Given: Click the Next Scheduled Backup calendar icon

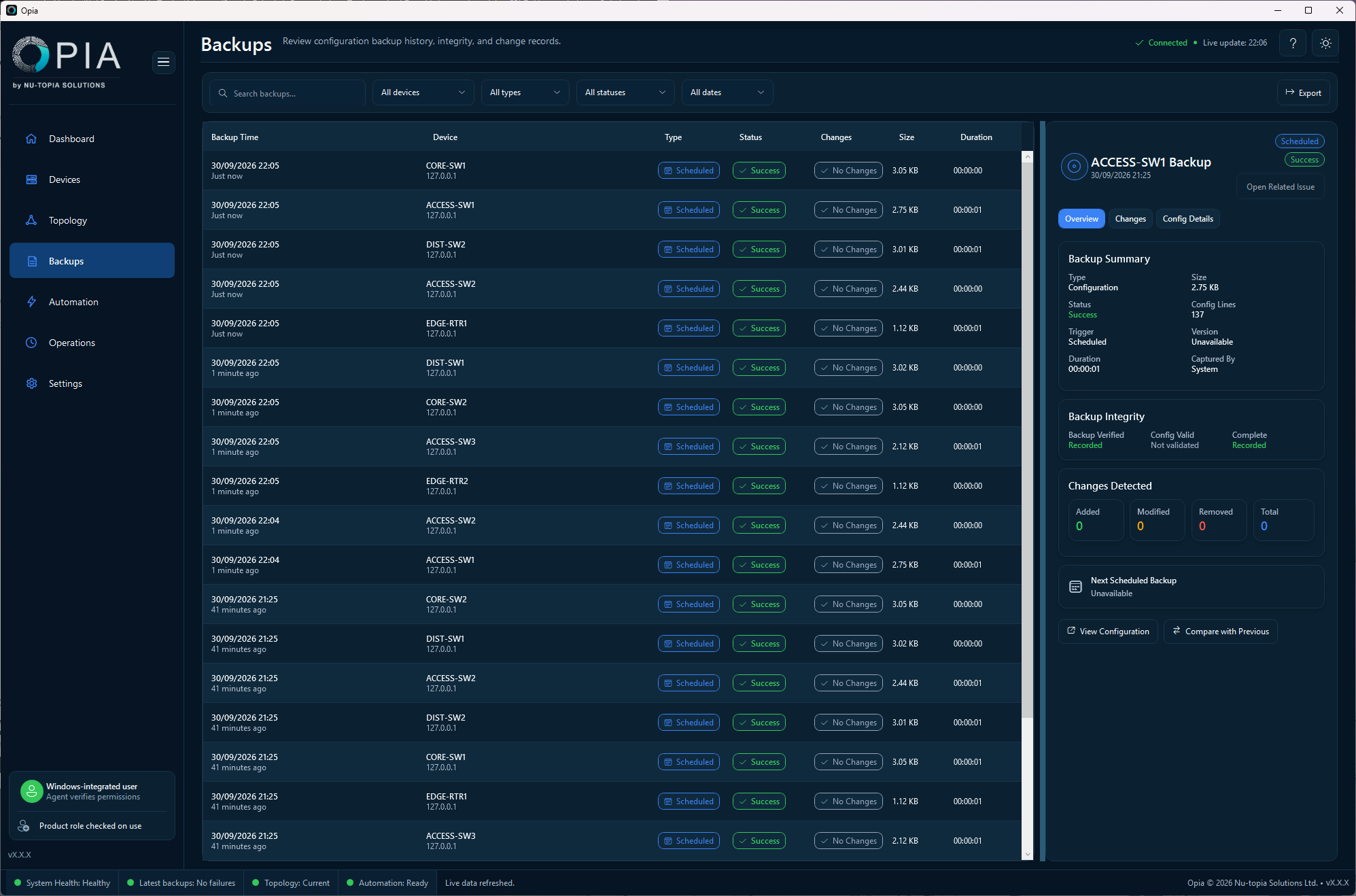Looking at the screenshot, I should 1075,587.
